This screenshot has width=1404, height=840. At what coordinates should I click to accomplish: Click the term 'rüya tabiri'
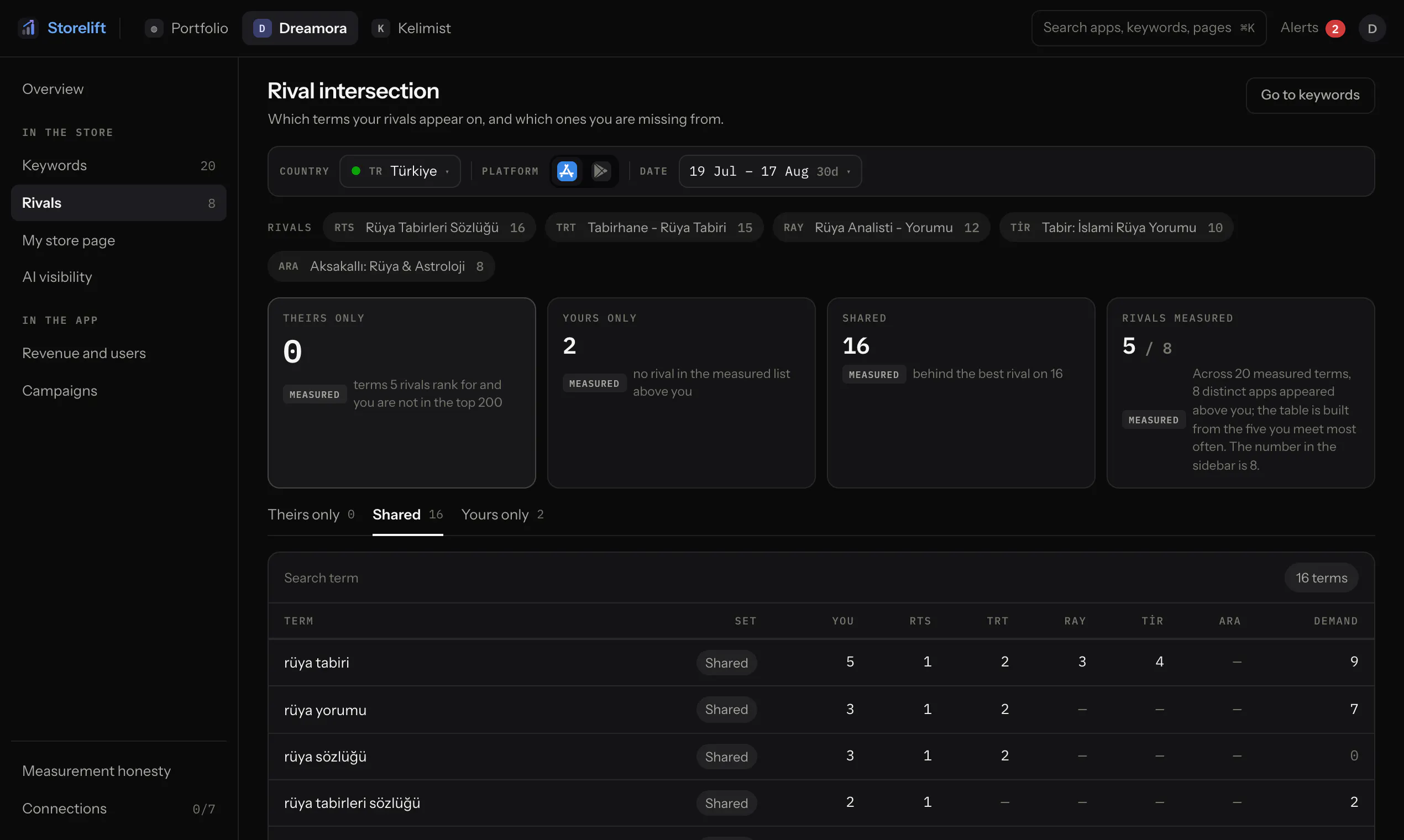(317, 663)
